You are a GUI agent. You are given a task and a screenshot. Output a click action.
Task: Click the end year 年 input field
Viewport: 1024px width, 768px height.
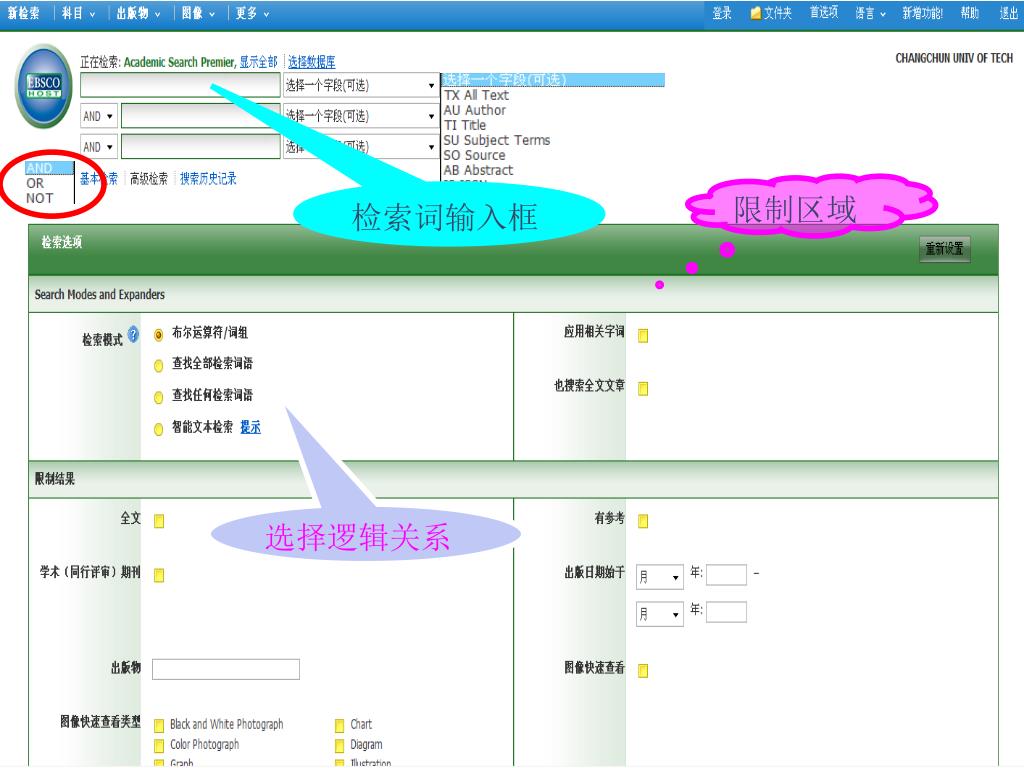tap(726, 613)
